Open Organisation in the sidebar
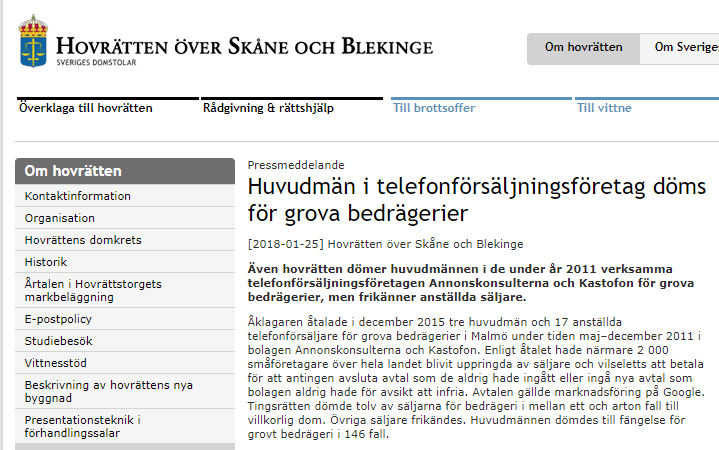Viewport: 719px width, 450px height. 125,218
